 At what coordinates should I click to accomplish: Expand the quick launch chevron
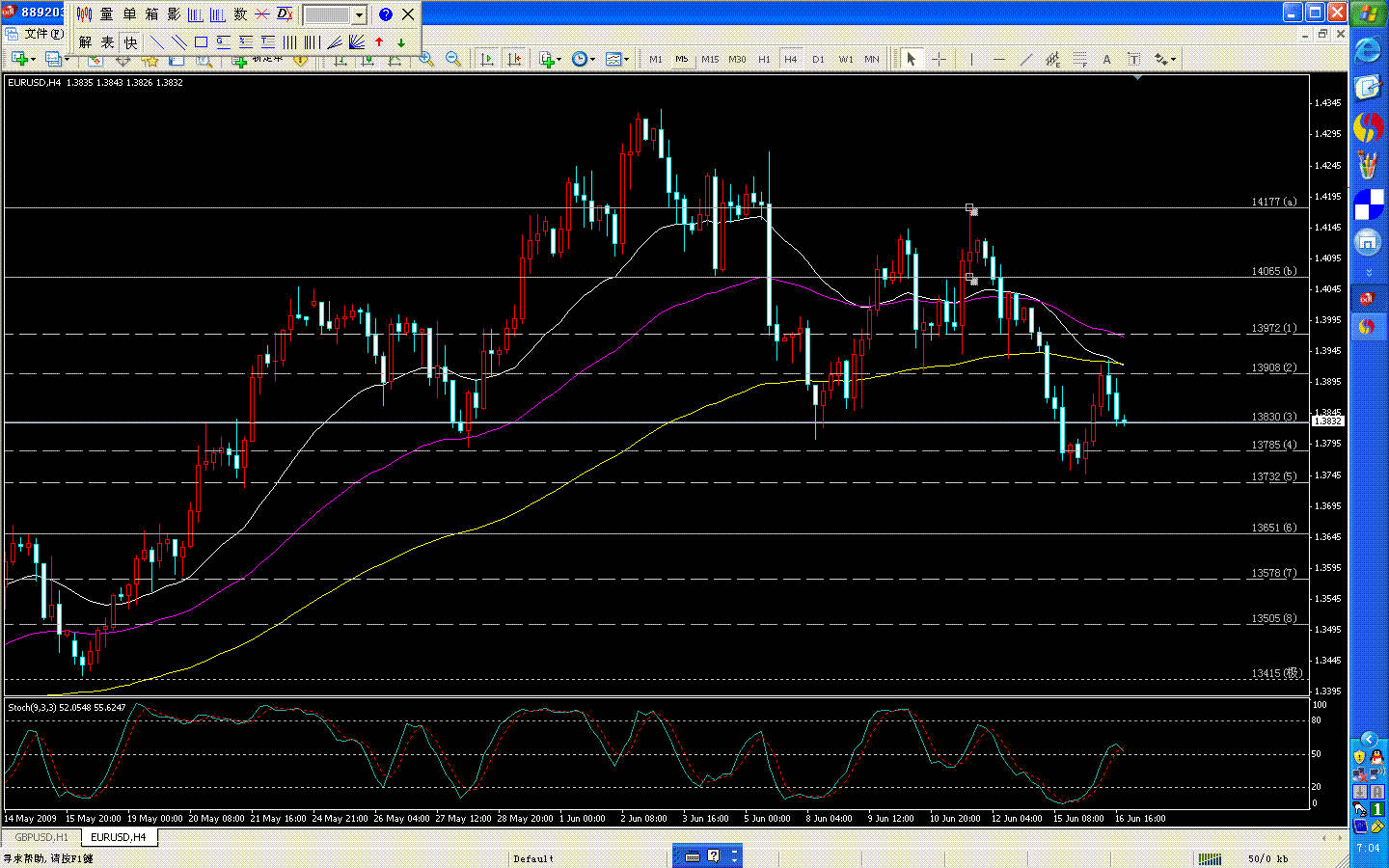click(1368, 273)
